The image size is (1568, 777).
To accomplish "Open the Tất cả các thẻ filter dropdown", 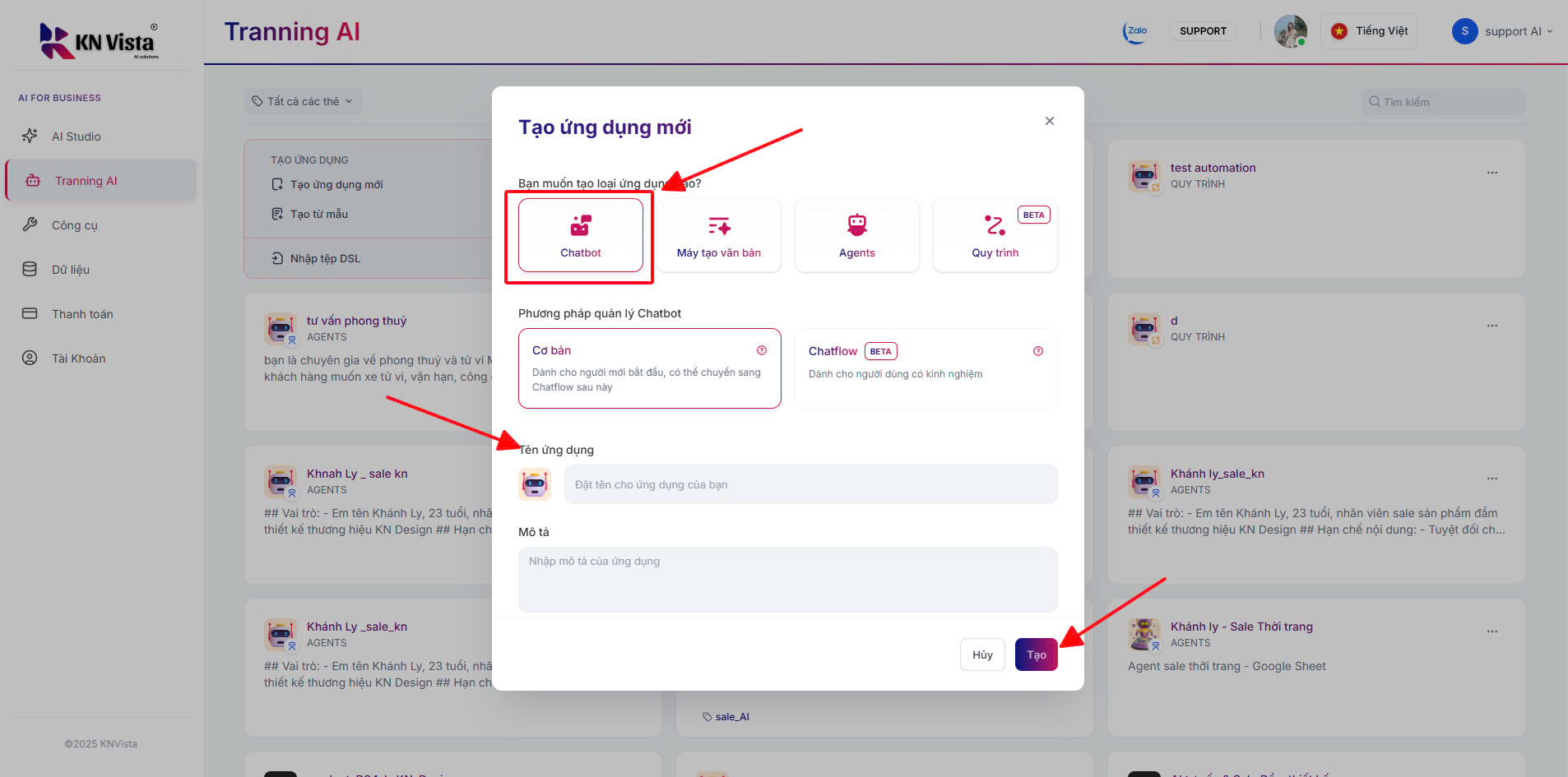I will (x=303, y=100).
